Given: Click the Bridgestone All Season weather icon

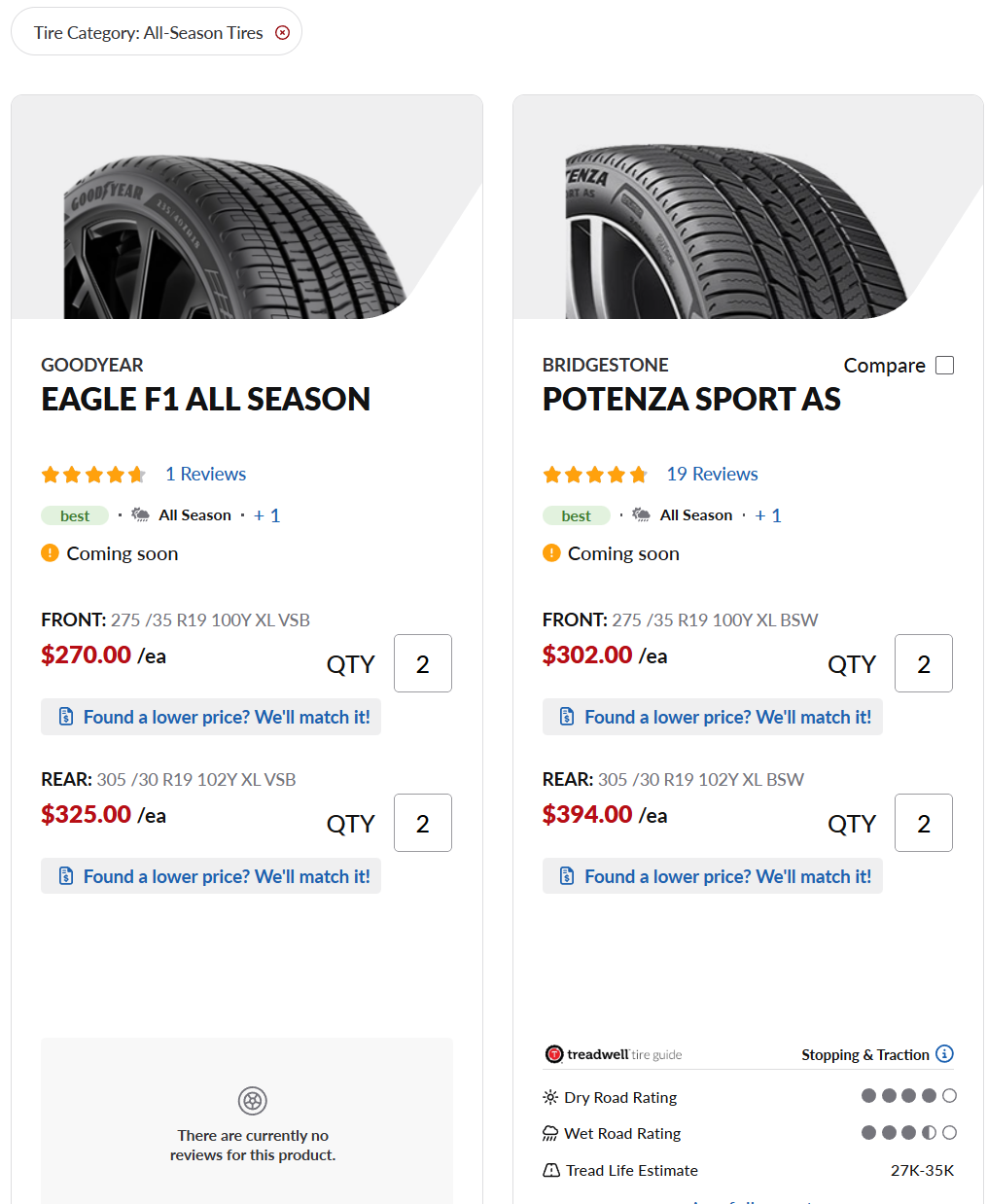Looking at the screenshot, I should point(642,514).
